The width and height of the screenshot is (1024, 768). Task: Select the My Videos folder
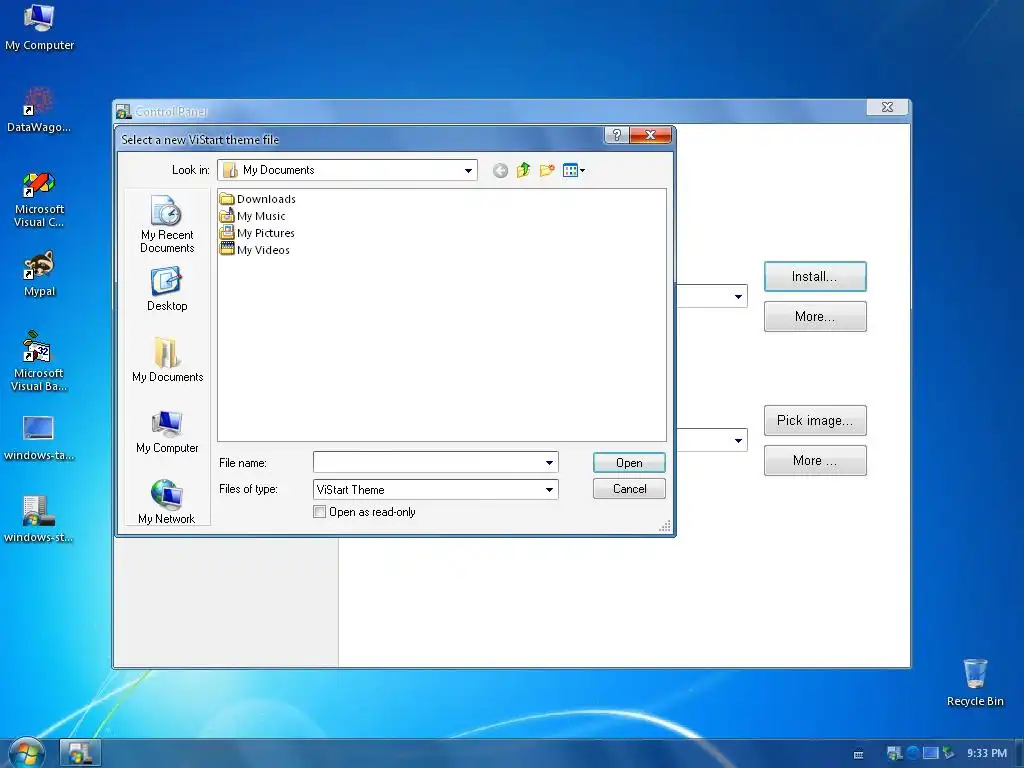point(255,249)
